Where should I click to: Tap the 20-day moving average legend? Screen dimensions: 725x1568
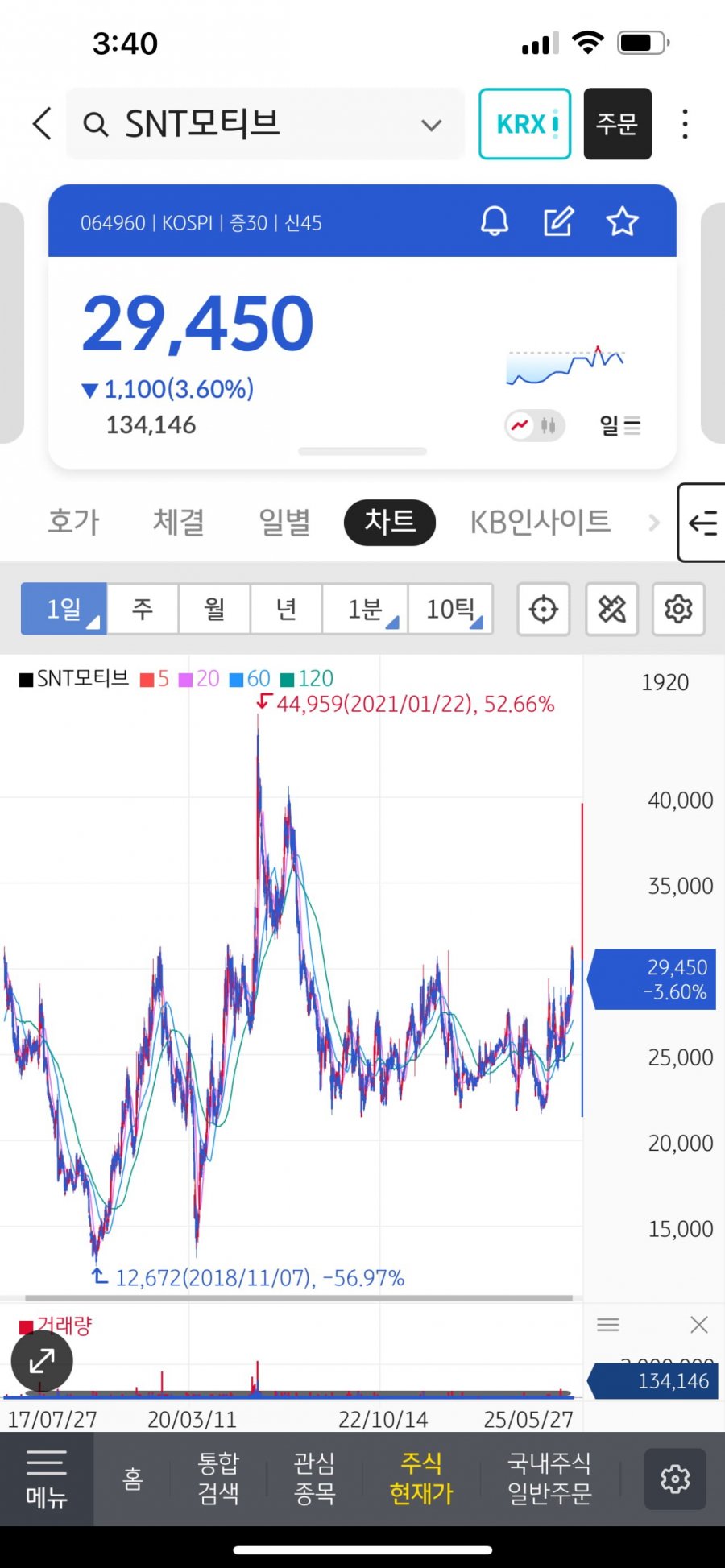click(199, 678)
